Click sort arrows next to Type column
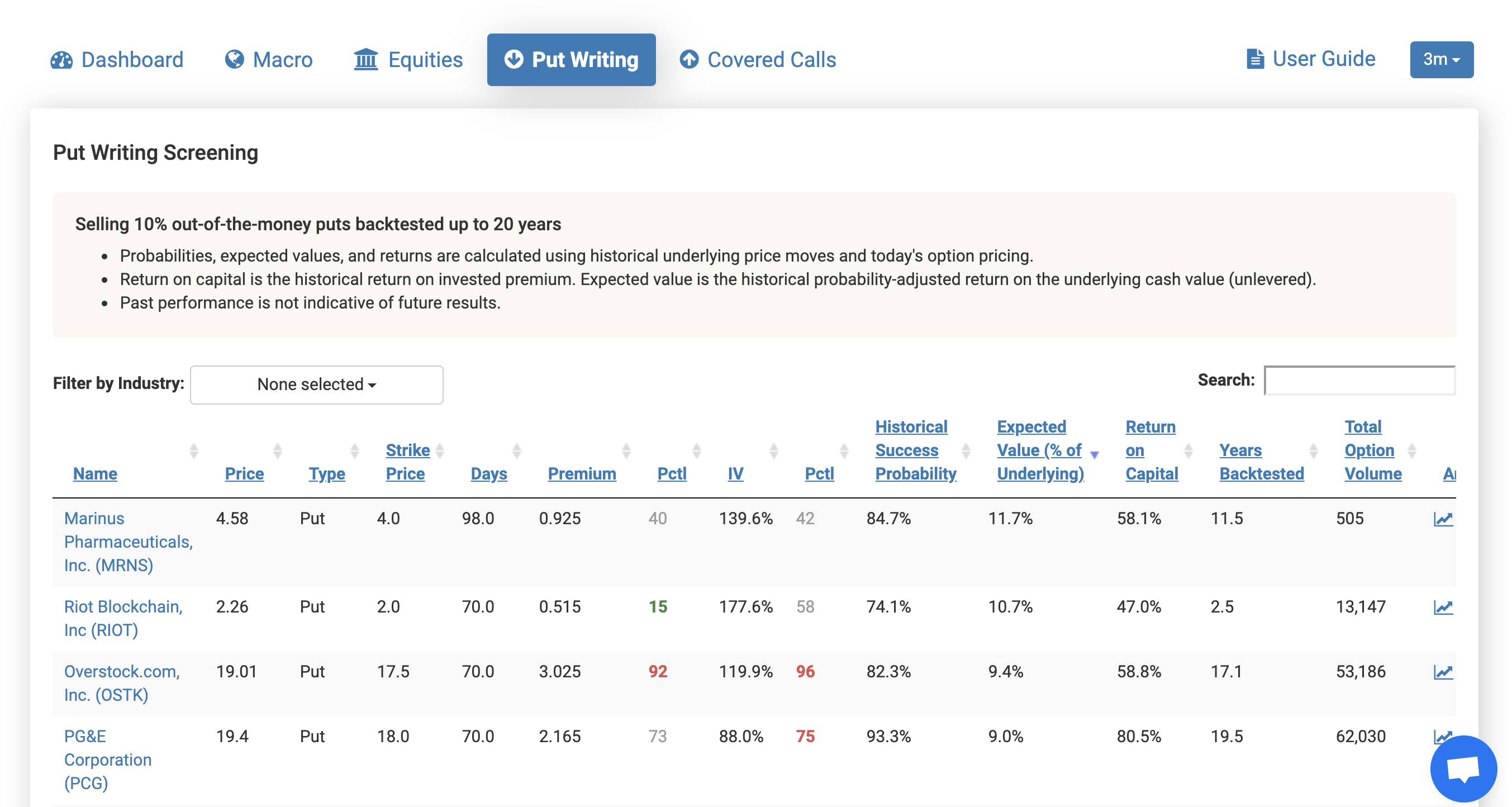Viewport: 1512px width, 807px height. 354,450
